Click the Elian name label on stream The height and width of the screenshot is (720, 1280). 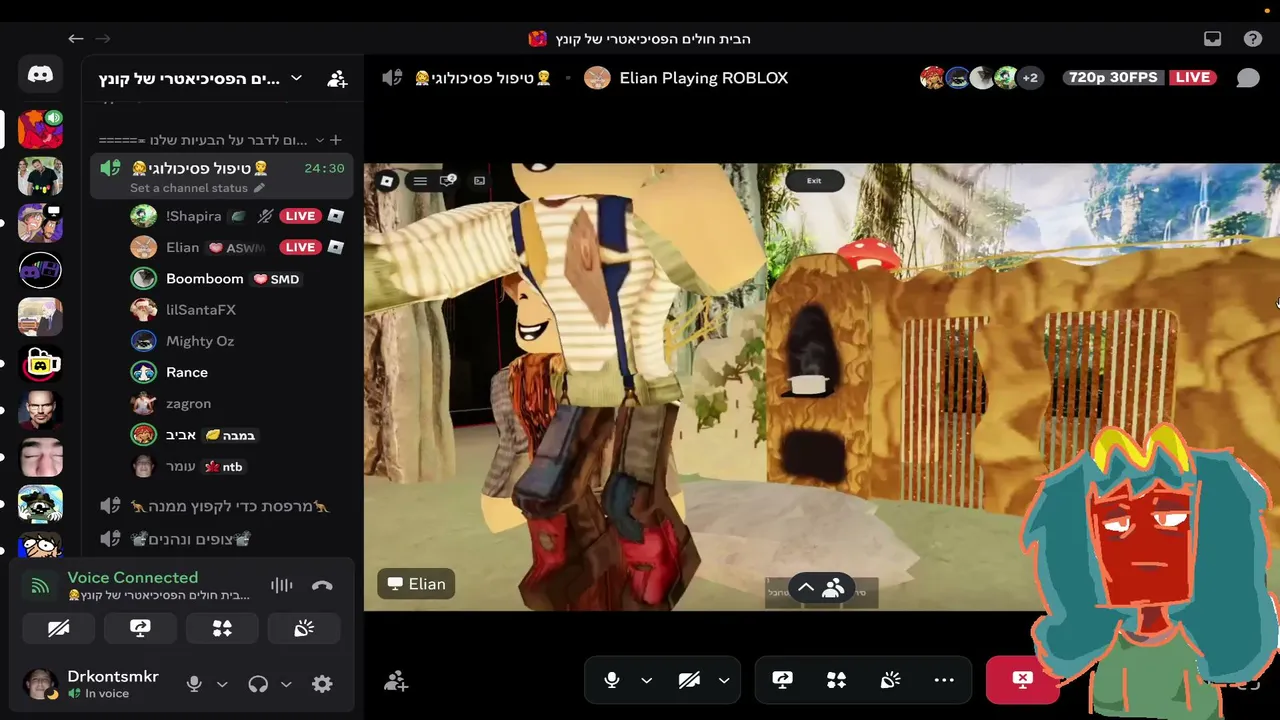(x=416, y=584)
